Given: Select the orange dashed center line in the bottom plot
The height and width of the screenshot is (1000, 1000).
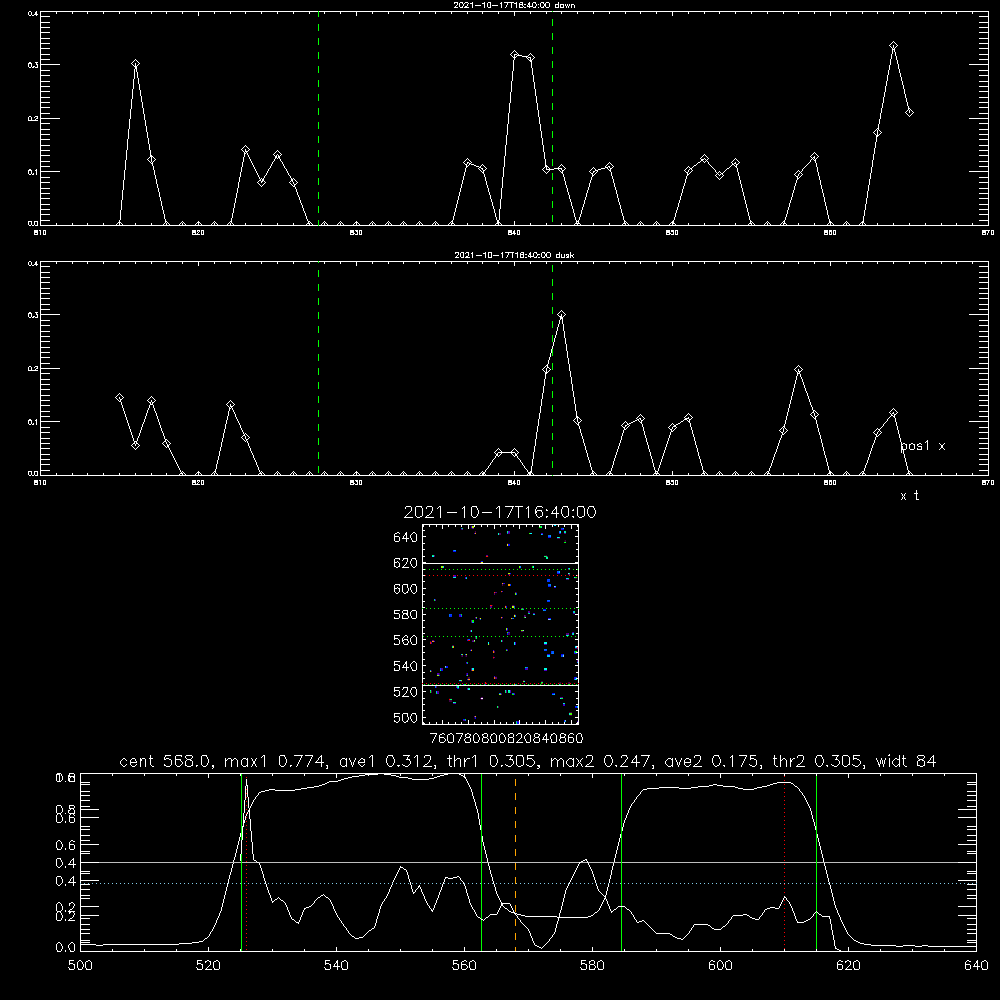Looking at the screenshot, I should [x=515, y=862].
